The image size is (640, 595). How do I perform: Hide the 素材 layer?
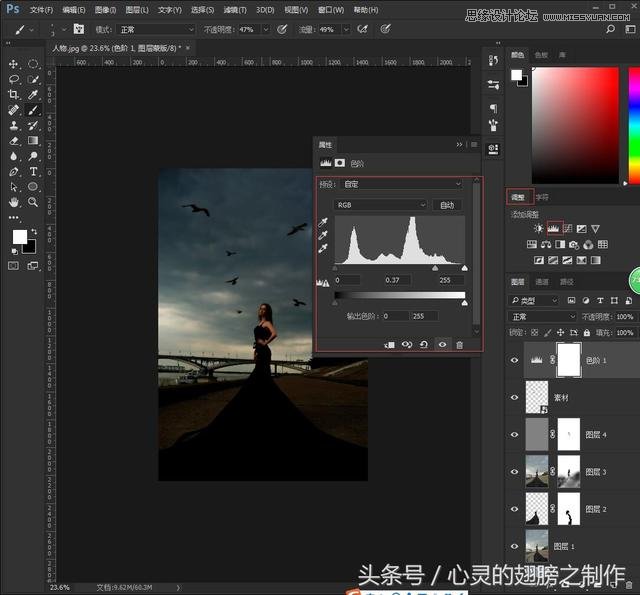pyautogui.click(x=515, y=397)
